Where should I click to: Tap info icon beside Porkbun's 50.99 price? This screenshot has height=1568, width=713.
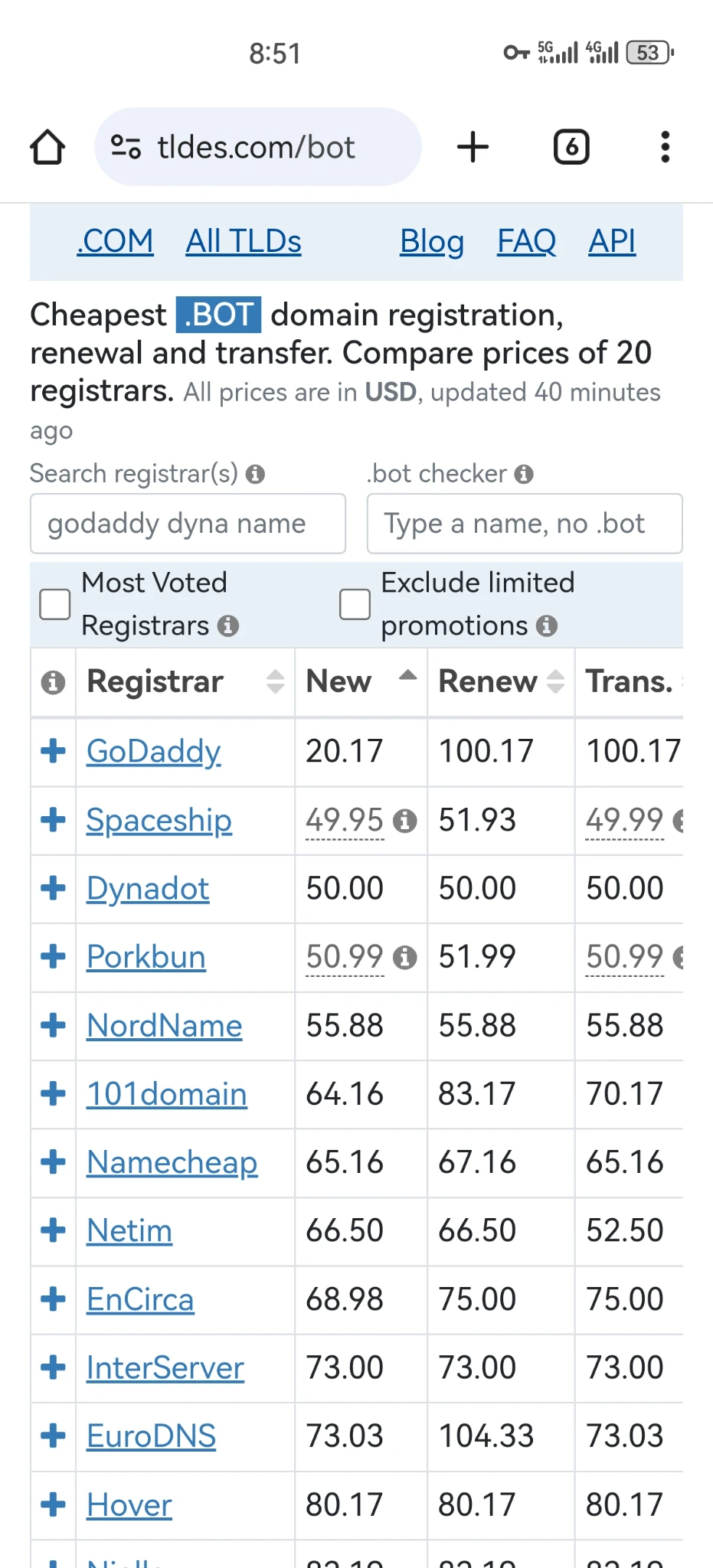pyautogui.click(x=404, y=958)
